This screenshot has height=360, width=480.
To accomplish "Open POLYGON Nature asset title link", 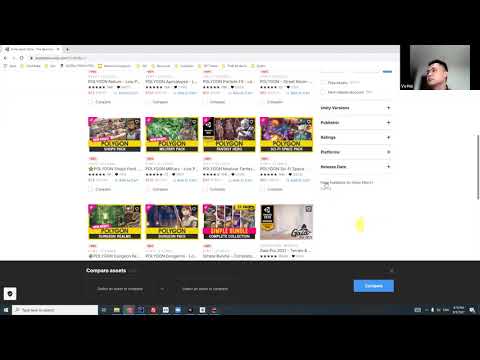I will click(114, 82).
